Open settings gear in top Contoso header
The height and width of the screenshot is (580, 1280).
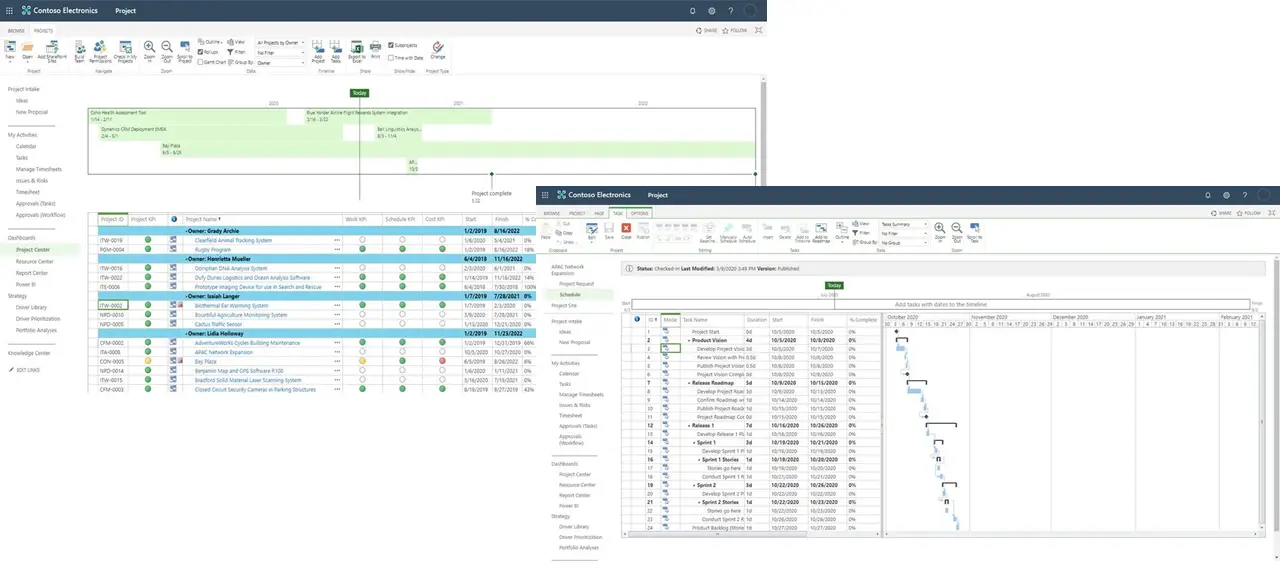coord(712,10)
